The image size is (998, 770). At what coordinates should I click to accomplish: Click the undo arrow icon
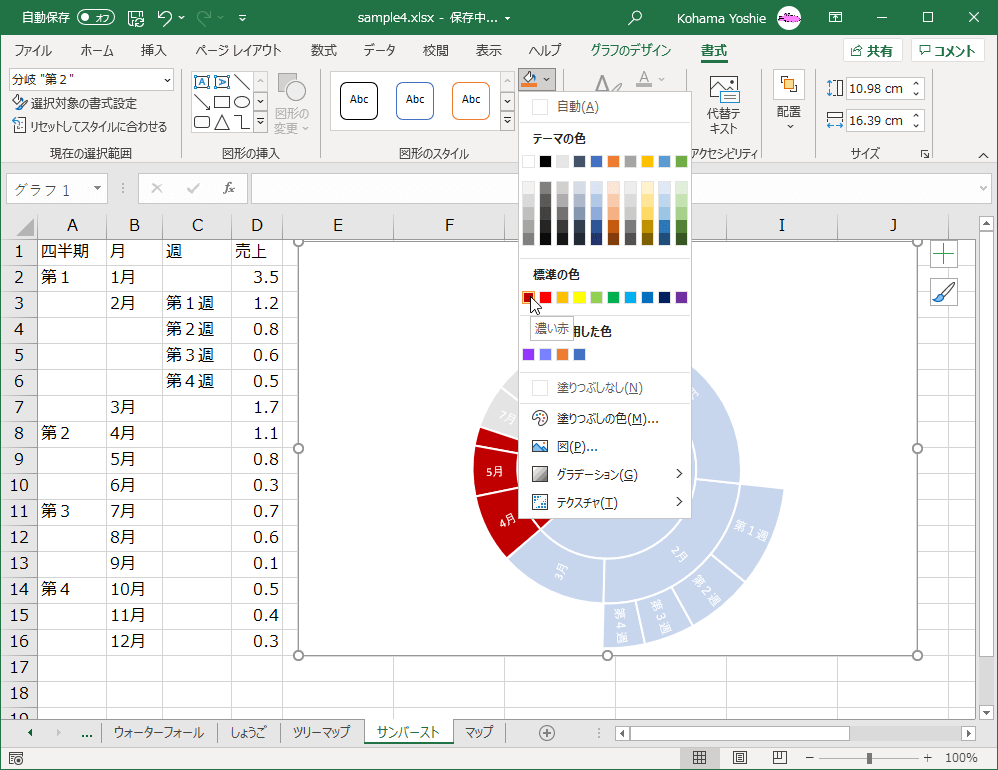tap(166, 18)
